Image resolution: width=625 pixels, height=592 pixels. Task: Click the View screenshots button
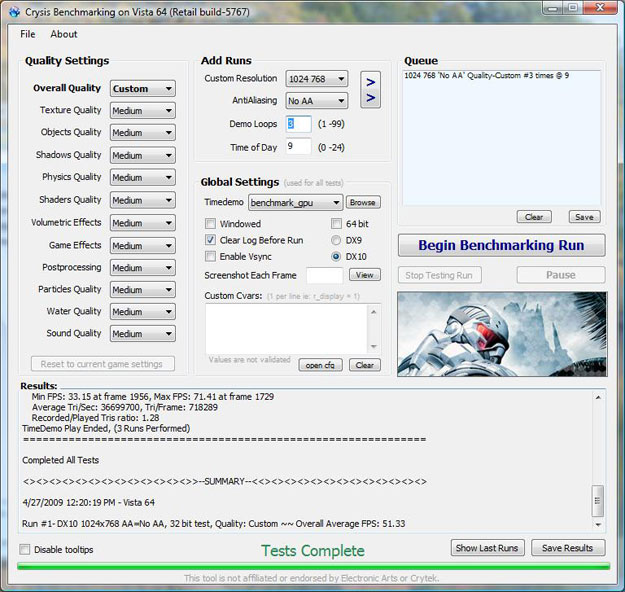coord(365,275)
